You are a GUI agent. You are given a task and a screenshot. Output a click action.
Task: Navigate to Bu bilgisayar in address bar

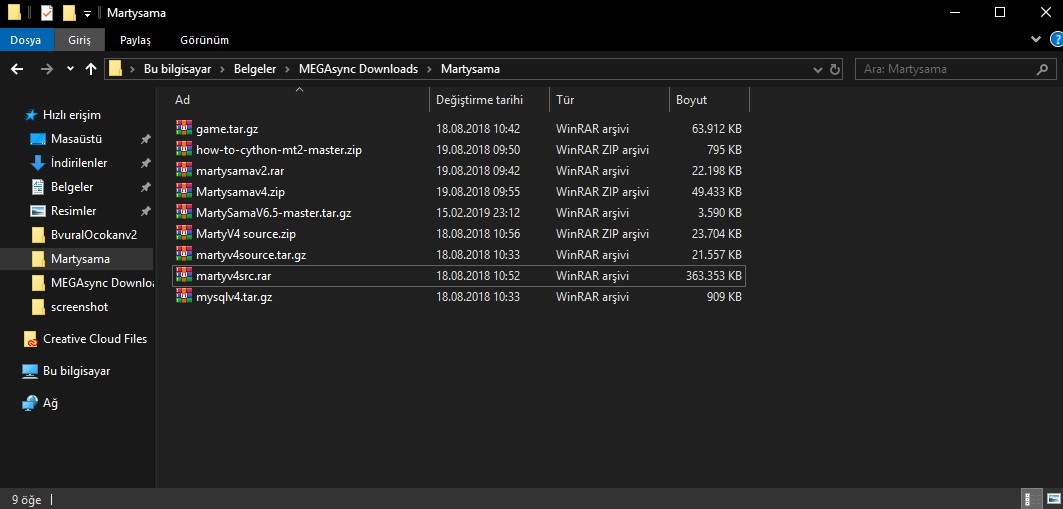(x=178, y=69)
